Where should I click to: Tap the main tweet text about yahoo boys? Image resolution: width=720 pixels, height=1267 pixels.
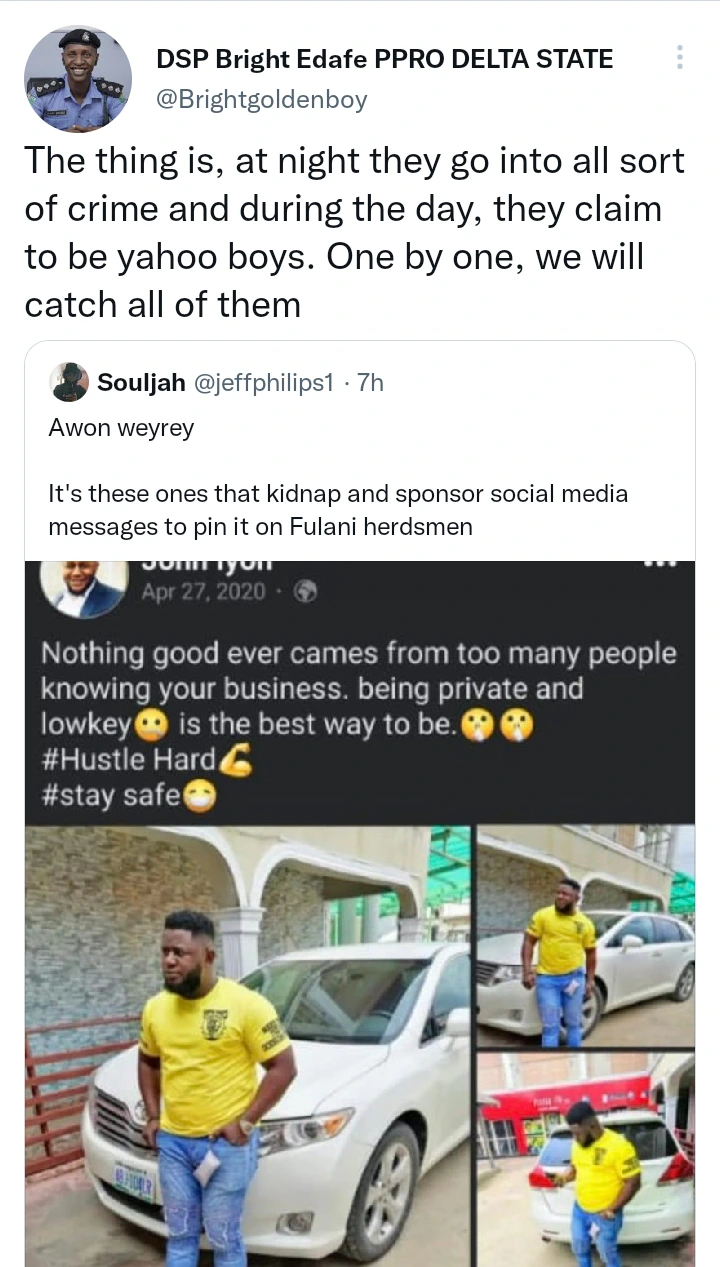pos(355,232)
